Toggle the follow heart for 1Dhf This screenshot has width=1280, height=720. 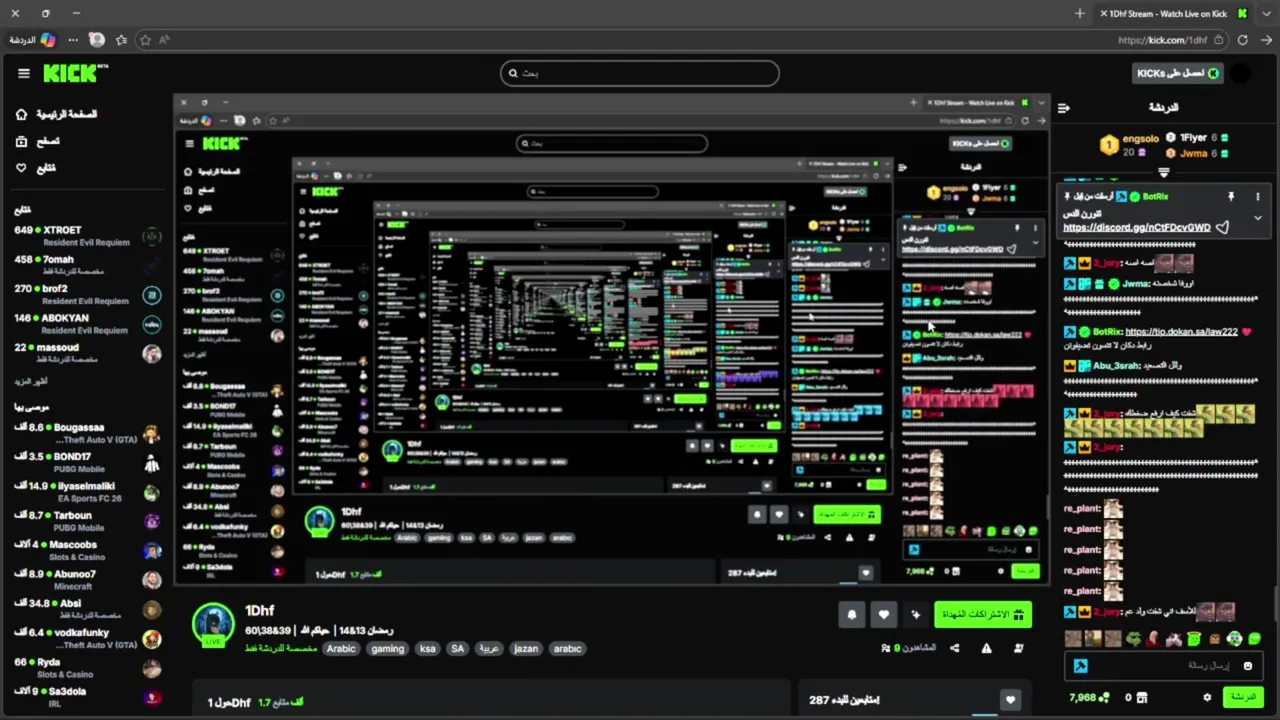pyautogui.click(x=883, y=615)
